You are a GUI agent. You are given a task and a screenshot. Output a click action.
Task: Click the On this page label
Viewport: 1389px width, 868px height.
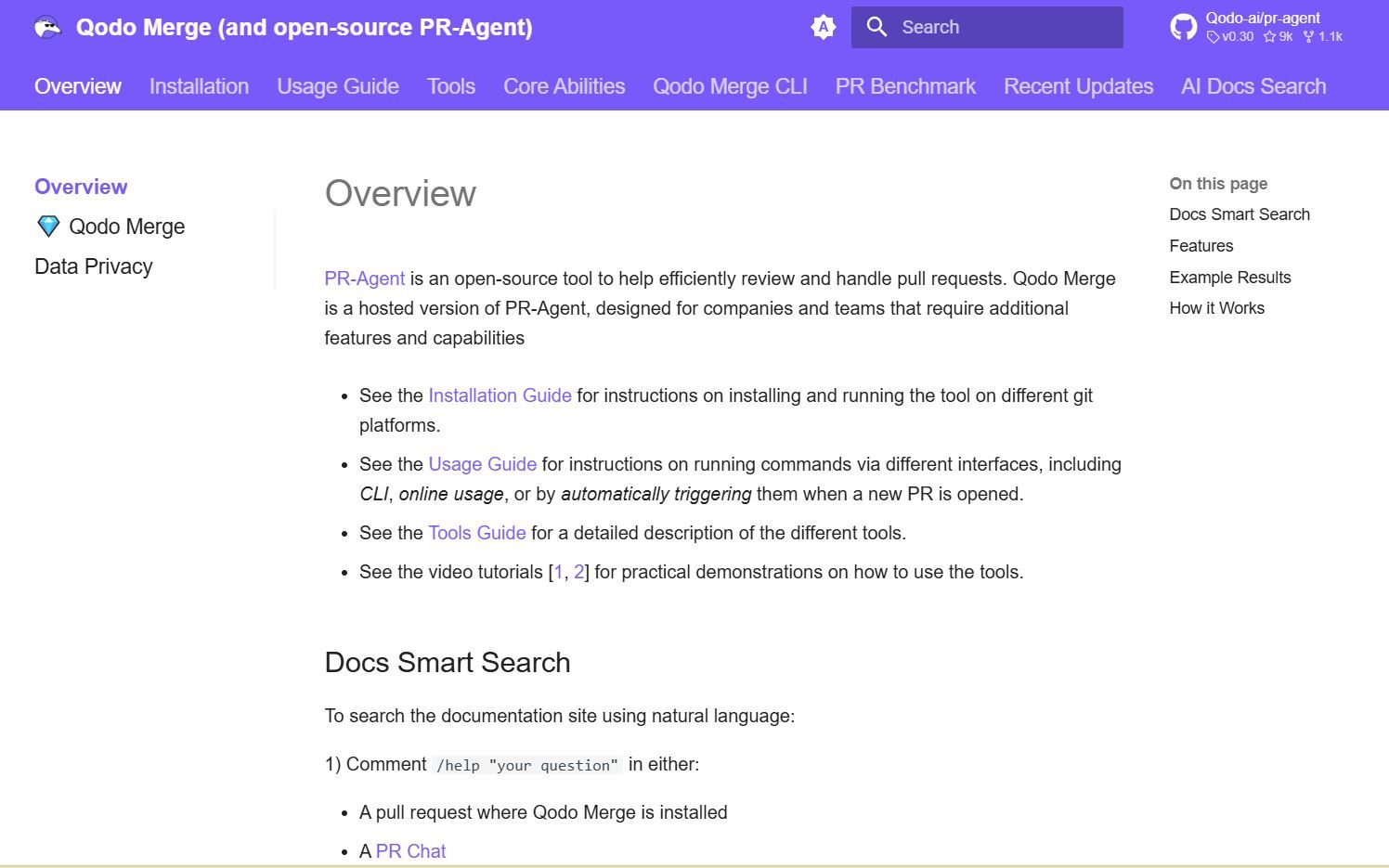click(1218, 184)
